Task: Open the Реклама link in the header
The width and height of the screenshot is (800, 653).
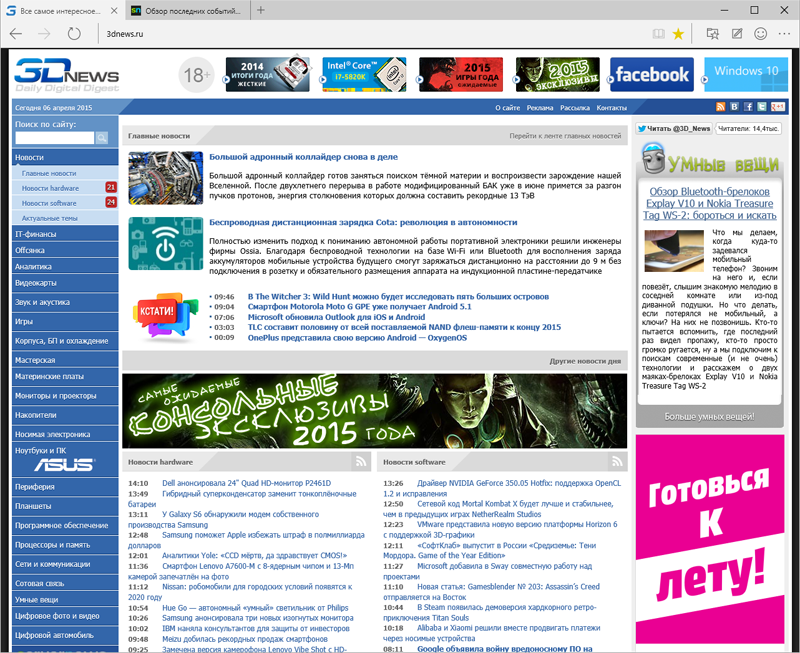Action: coord(540,108)
